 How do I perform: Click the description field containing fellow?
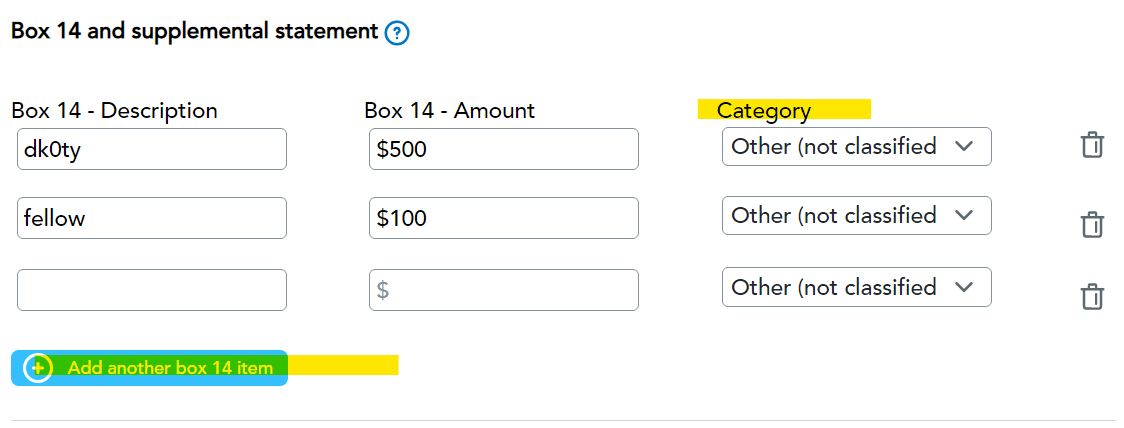click(152, 218)
